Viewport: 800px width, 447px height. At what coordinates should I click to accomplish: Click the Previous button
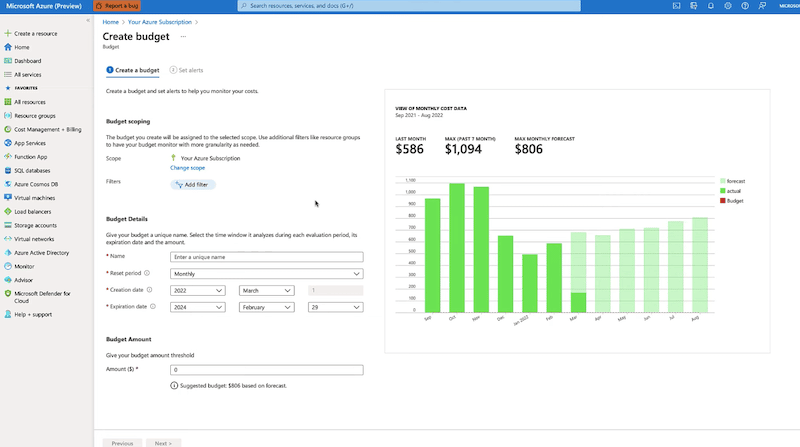tap(122, 443)
